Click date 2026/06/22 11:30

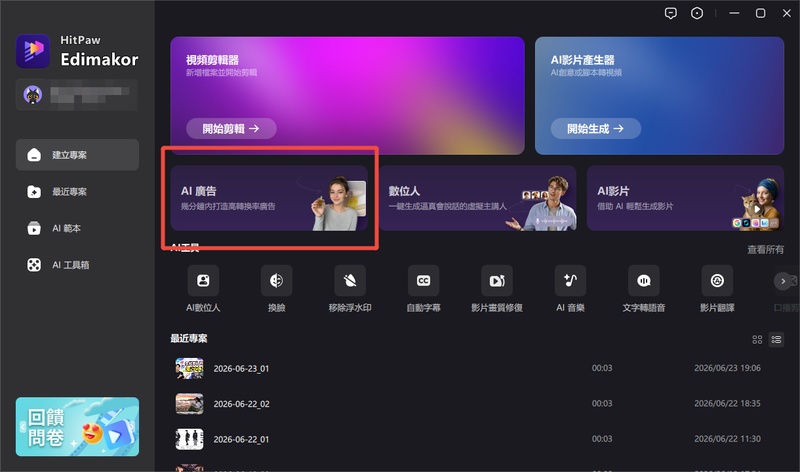tap(727, 439)
